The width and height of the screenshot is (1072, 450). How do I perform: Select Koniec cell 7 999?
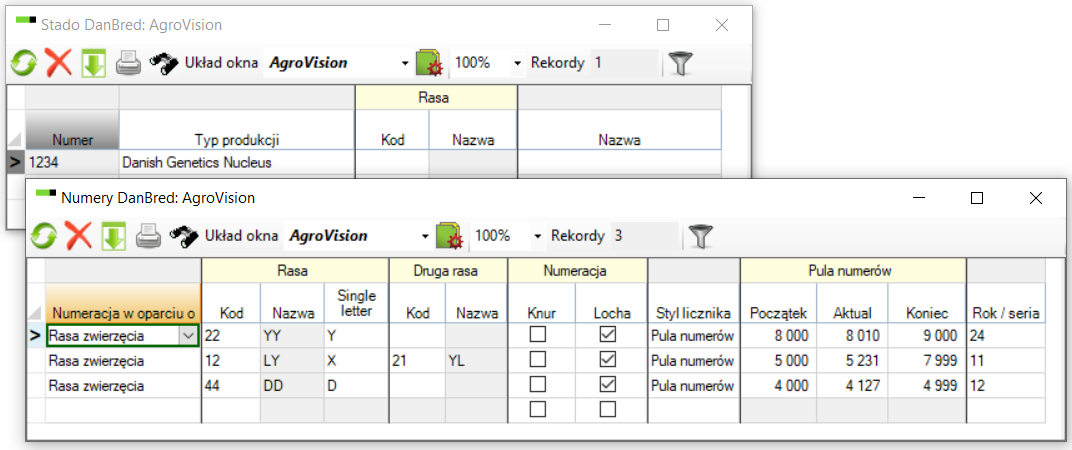click(927, 360)
